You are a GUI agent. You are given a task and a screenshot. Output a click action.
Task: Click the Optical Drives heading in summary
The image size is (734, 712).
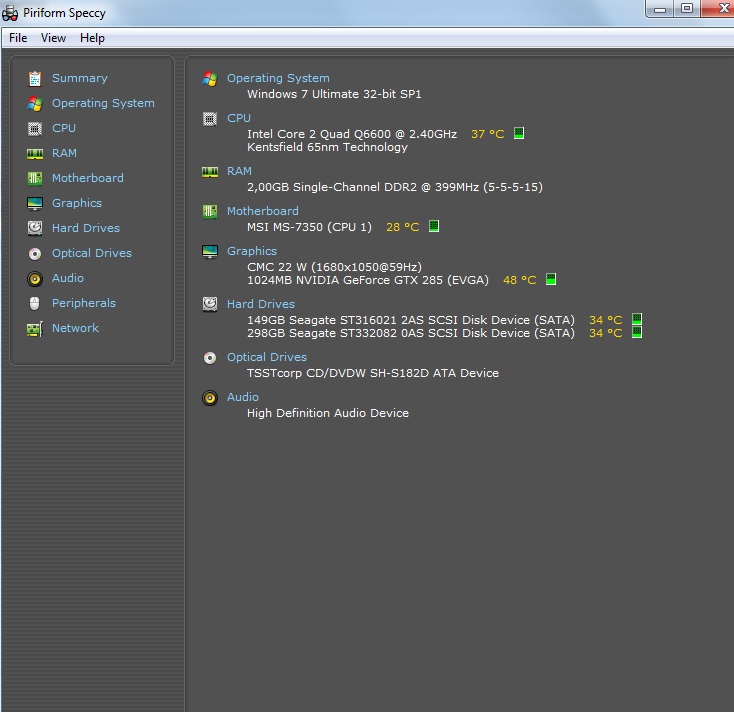tap(267, 357)
